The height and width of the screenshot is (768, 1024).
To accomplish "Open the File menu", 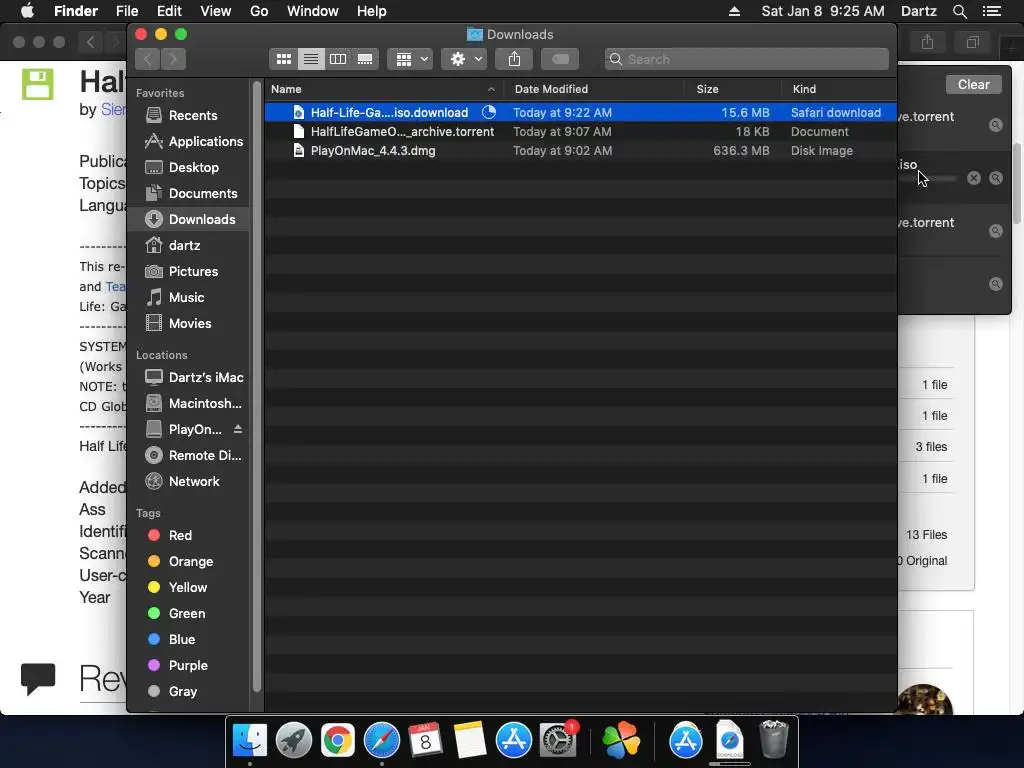I will [x=127, y=11].
